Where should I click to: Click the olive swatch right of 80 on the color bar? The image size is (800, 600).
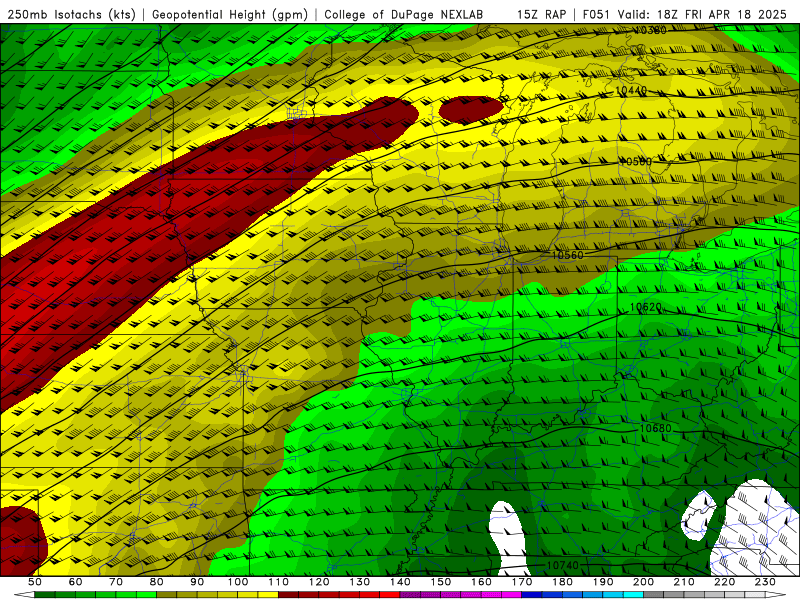point(166,595)
